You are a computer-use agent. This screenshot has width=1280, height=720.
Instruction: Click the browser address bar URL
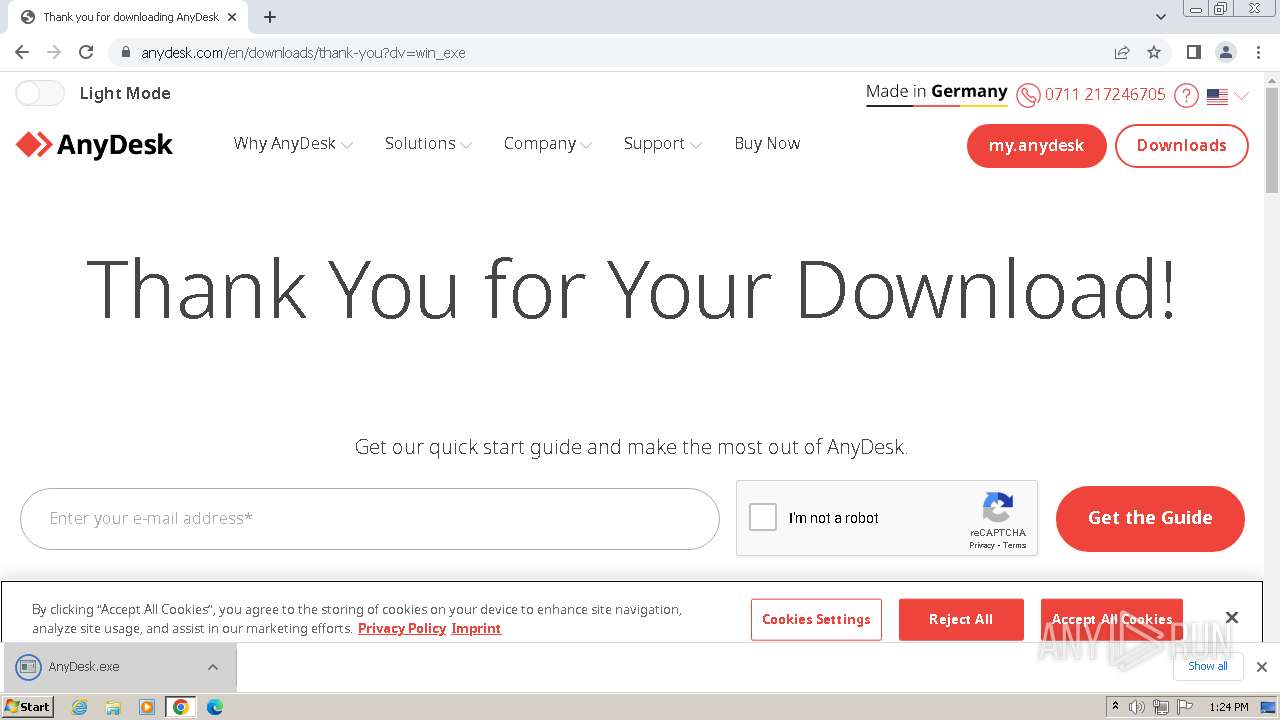[x=303, y=52]
